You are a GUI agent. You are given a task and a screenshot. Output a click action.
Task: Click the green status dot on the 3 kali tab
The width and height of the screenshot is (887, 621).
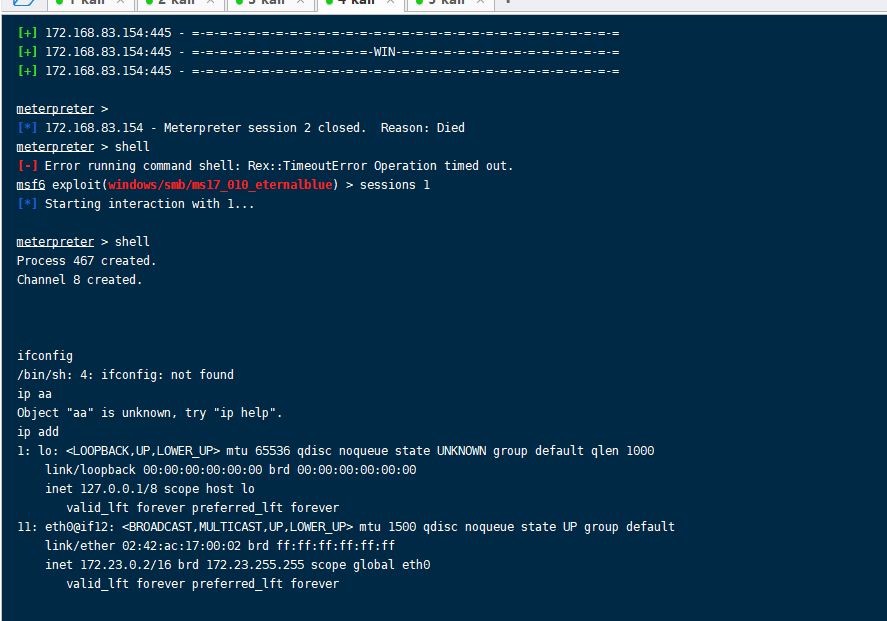click(239, 2)
